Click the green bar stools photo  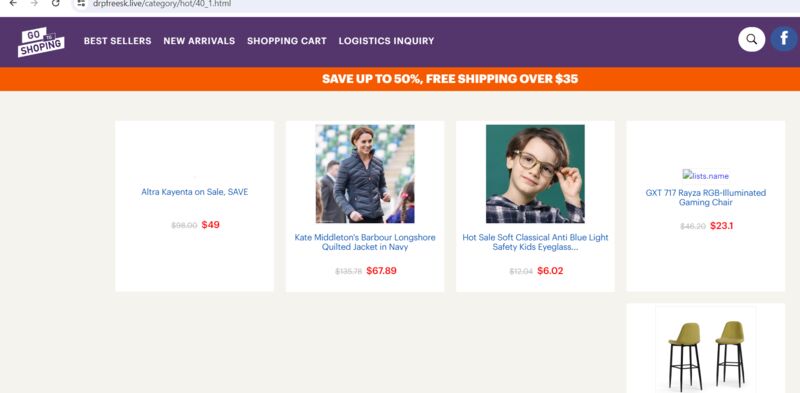point(706,350)
